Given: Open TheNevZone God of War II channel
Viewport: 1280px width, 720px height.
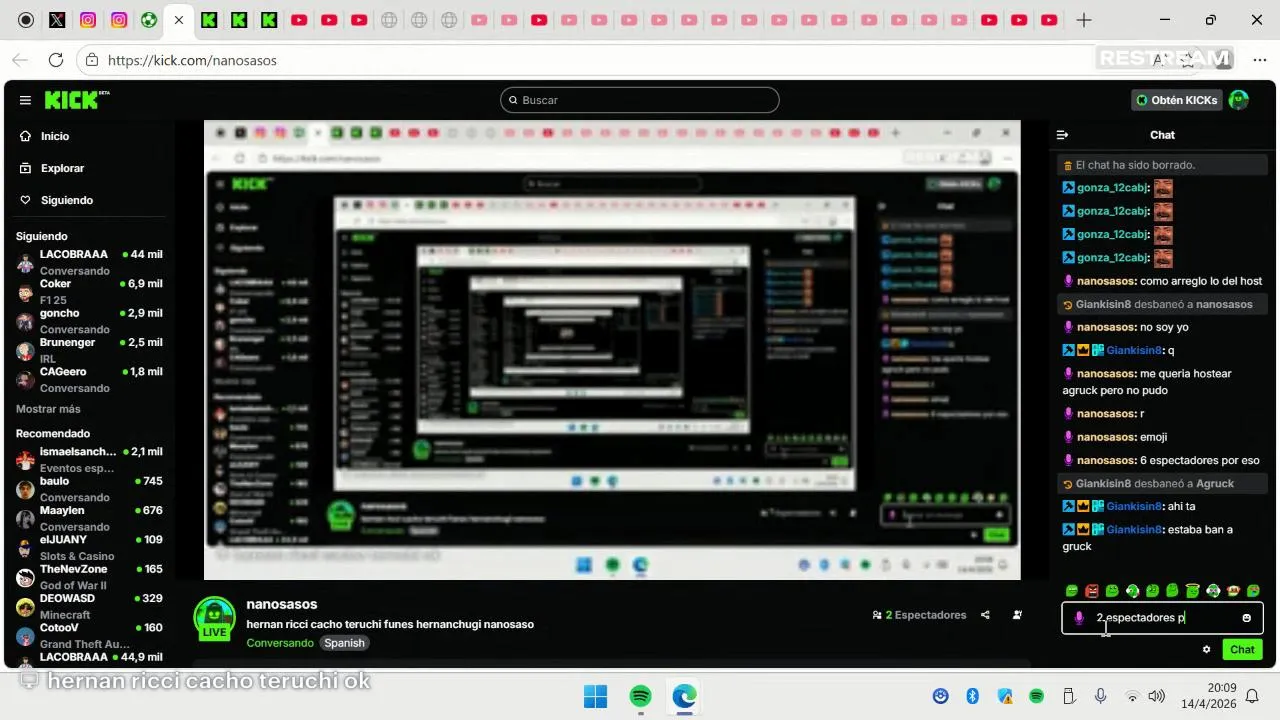Looking at the screenshot, I should tap(88, 577).
